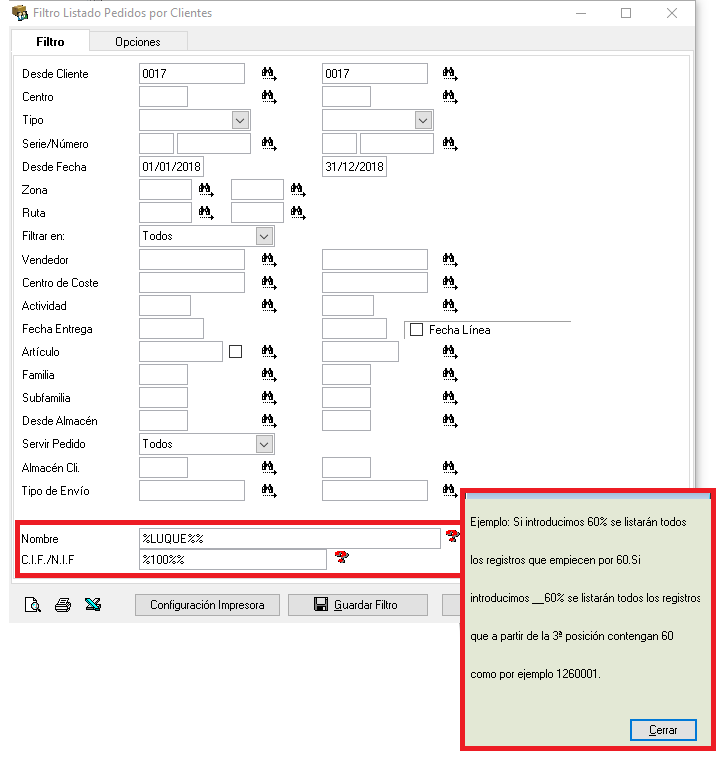Click red question mark help beside C.I.F./N.I.F
Screen dimensions: 723x758
[342, 557]
